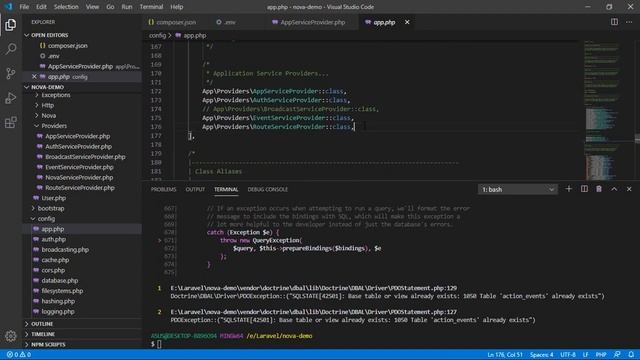This screenshot has width=640, height=360.
Task: Open the Explorer view in activity bar
Action: [11, 24]
